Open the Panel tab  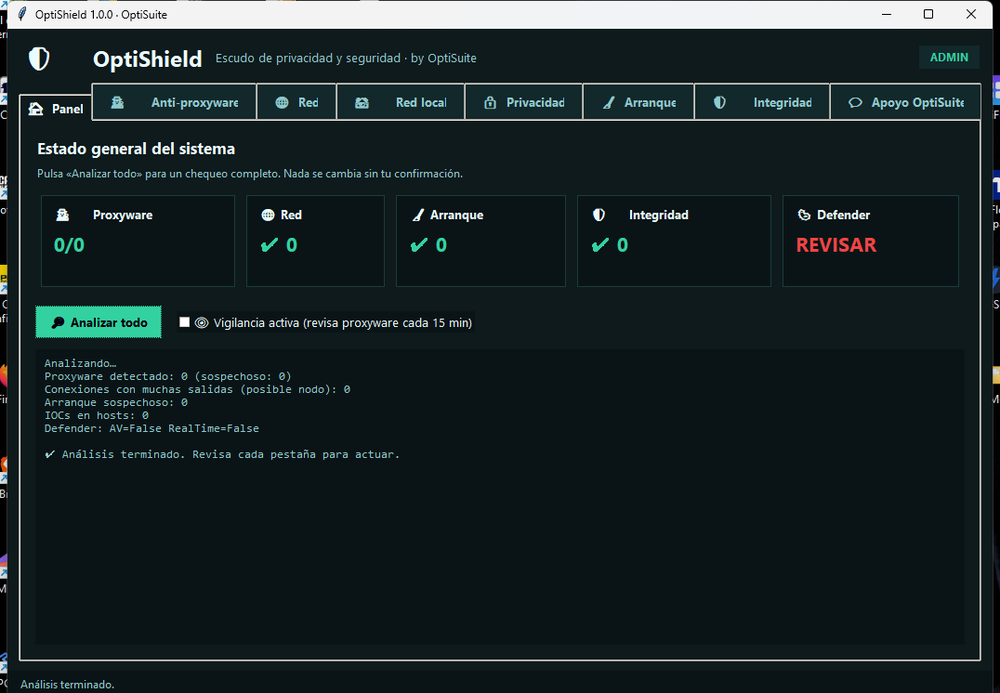click(56, 108)
